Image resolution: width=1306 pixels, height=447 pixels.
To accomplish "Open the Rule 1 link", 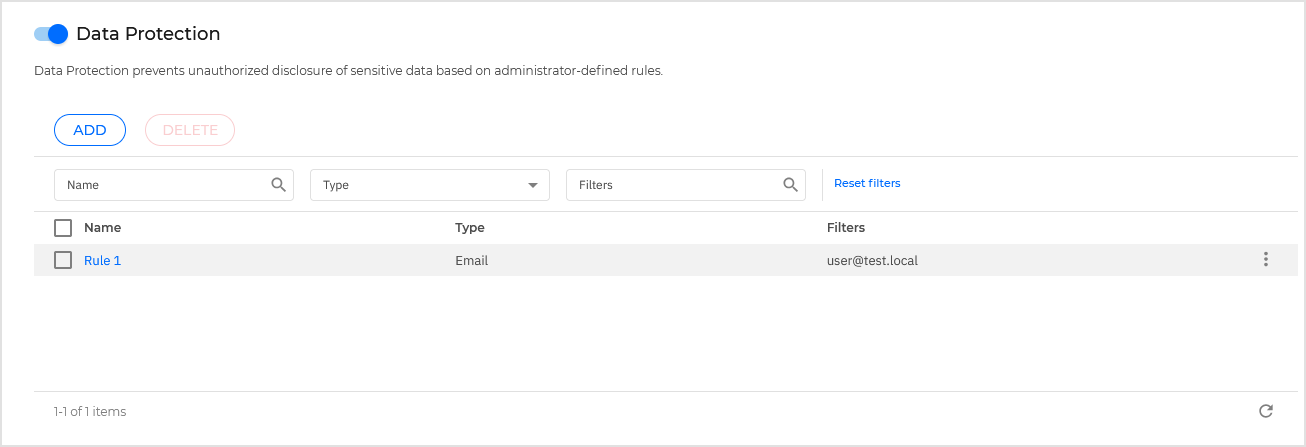I will 102,261.
